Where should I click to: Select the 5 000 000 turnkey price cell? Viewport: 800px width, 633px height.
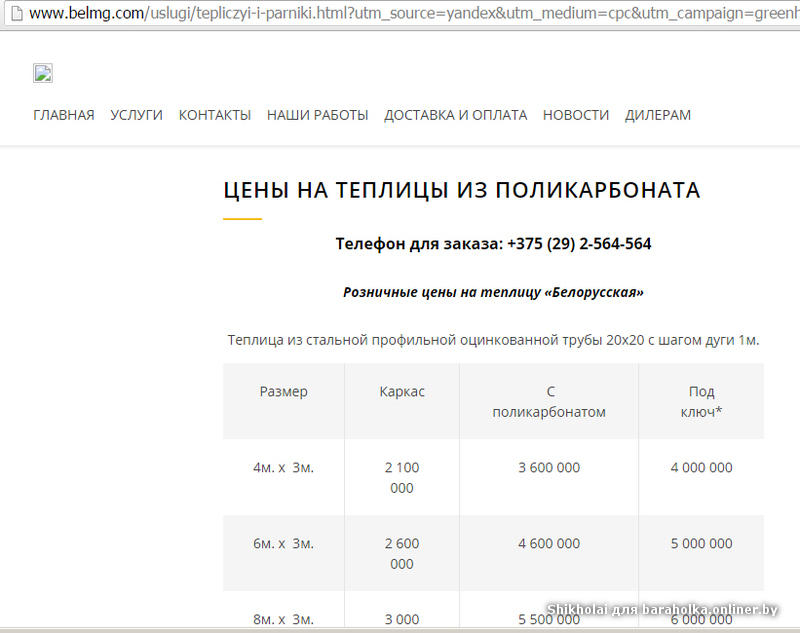pos(702,553)
